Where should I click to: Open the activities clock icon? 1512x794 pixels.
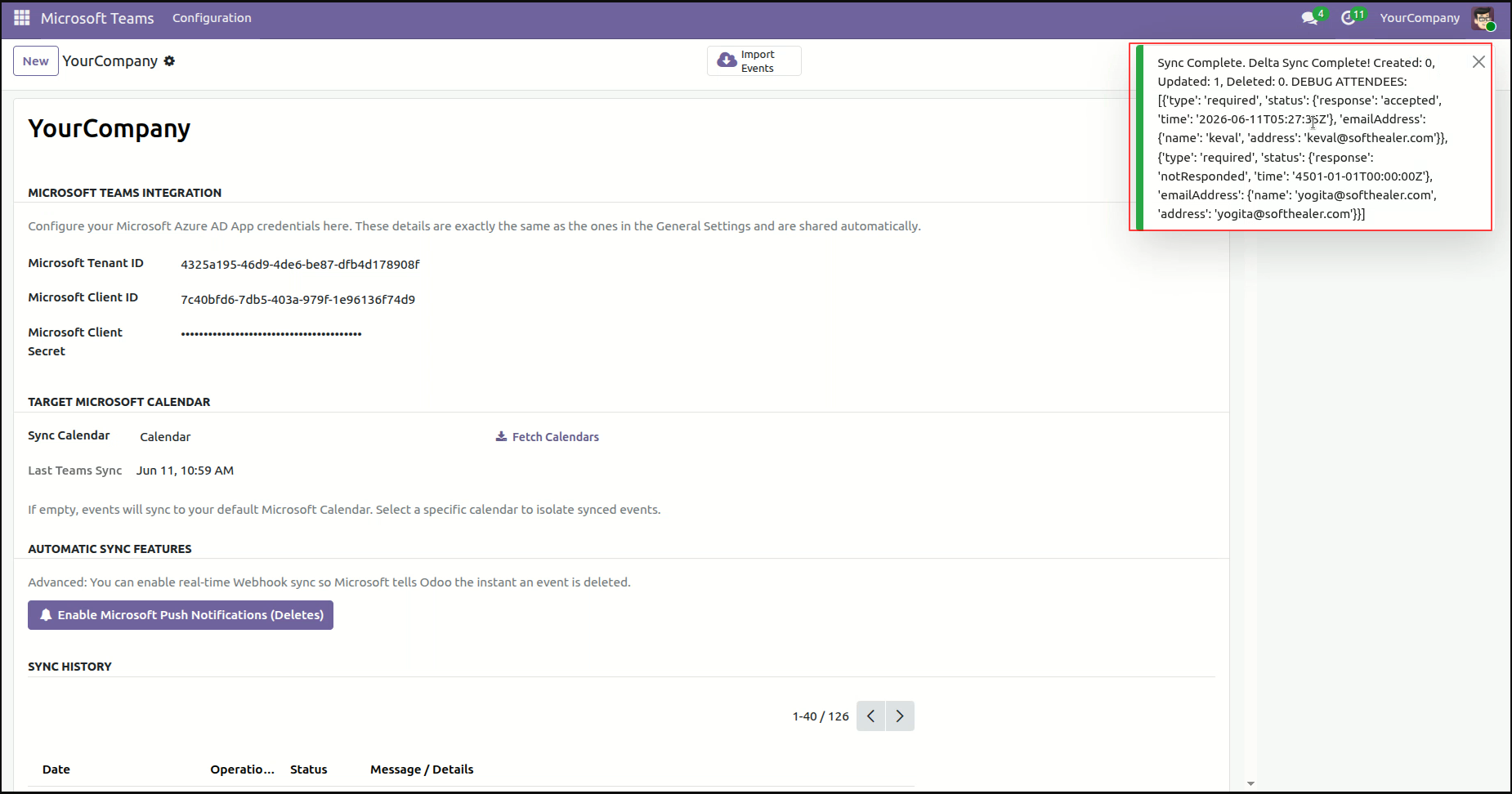(1349, 18)
